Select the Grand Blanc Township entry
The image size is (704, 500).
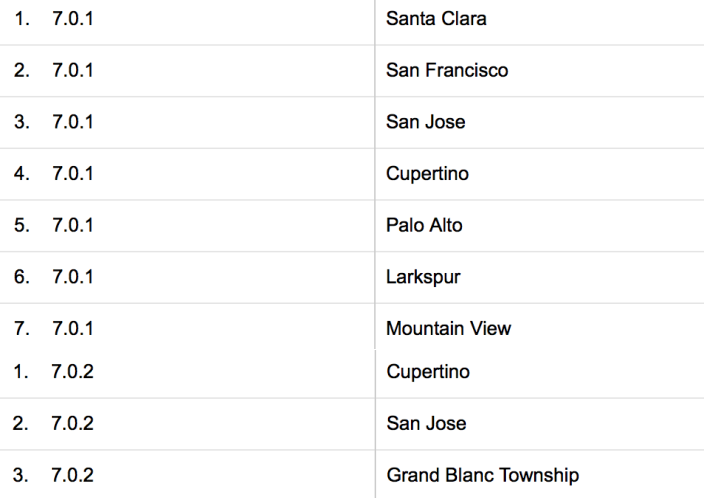click(x=482, y=475)
